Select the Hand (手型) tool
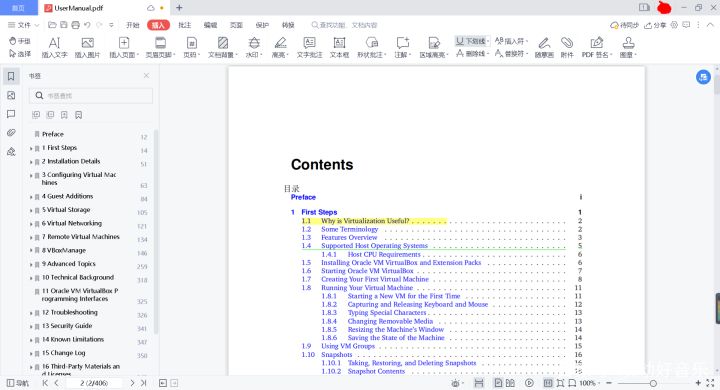Image resolution: width=720 pixels, height=390 pixels. pyautogui.click(x=20, y=41)
